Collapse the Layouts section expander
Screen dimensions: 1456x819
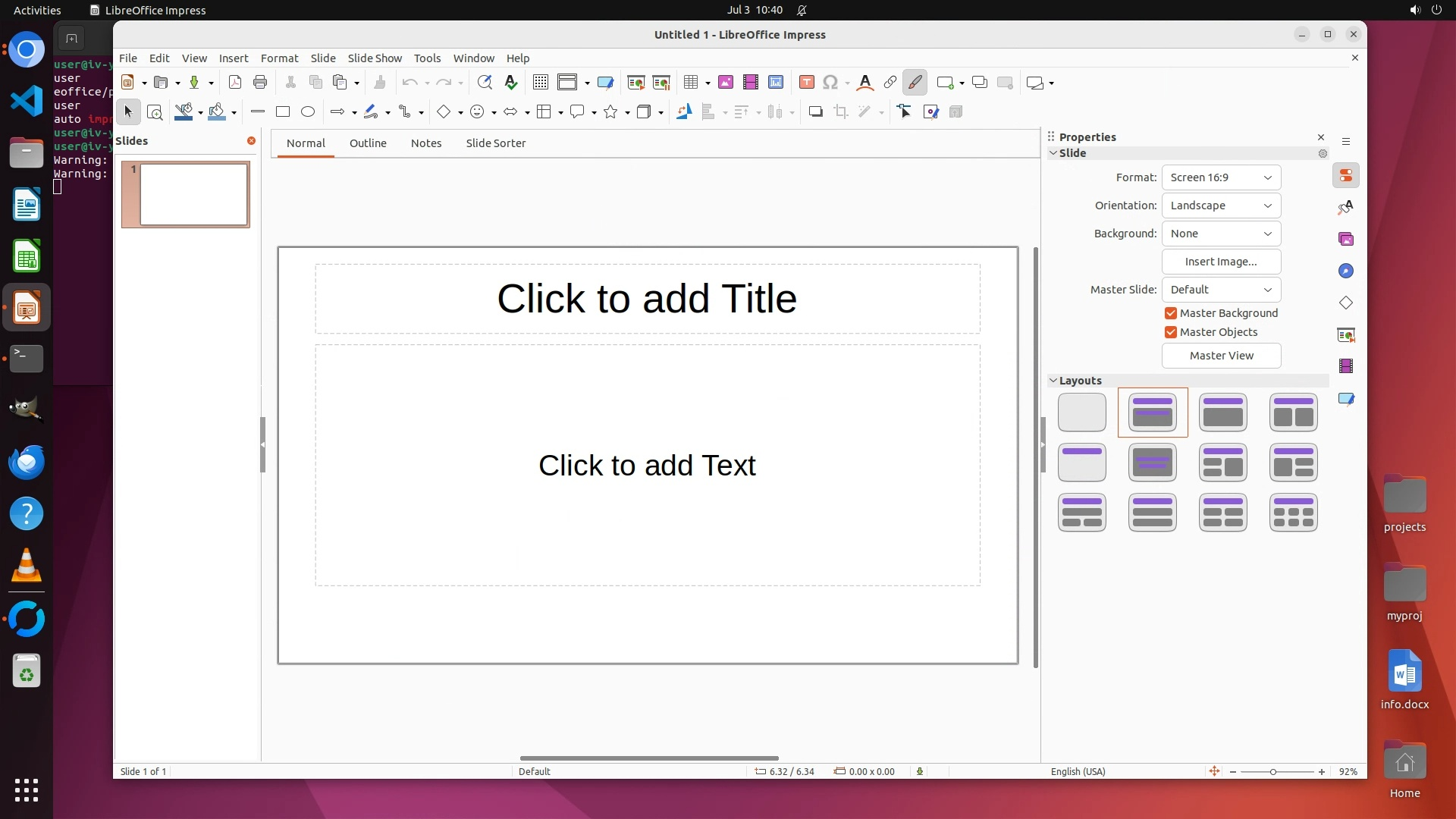(x=1053, y=381)
